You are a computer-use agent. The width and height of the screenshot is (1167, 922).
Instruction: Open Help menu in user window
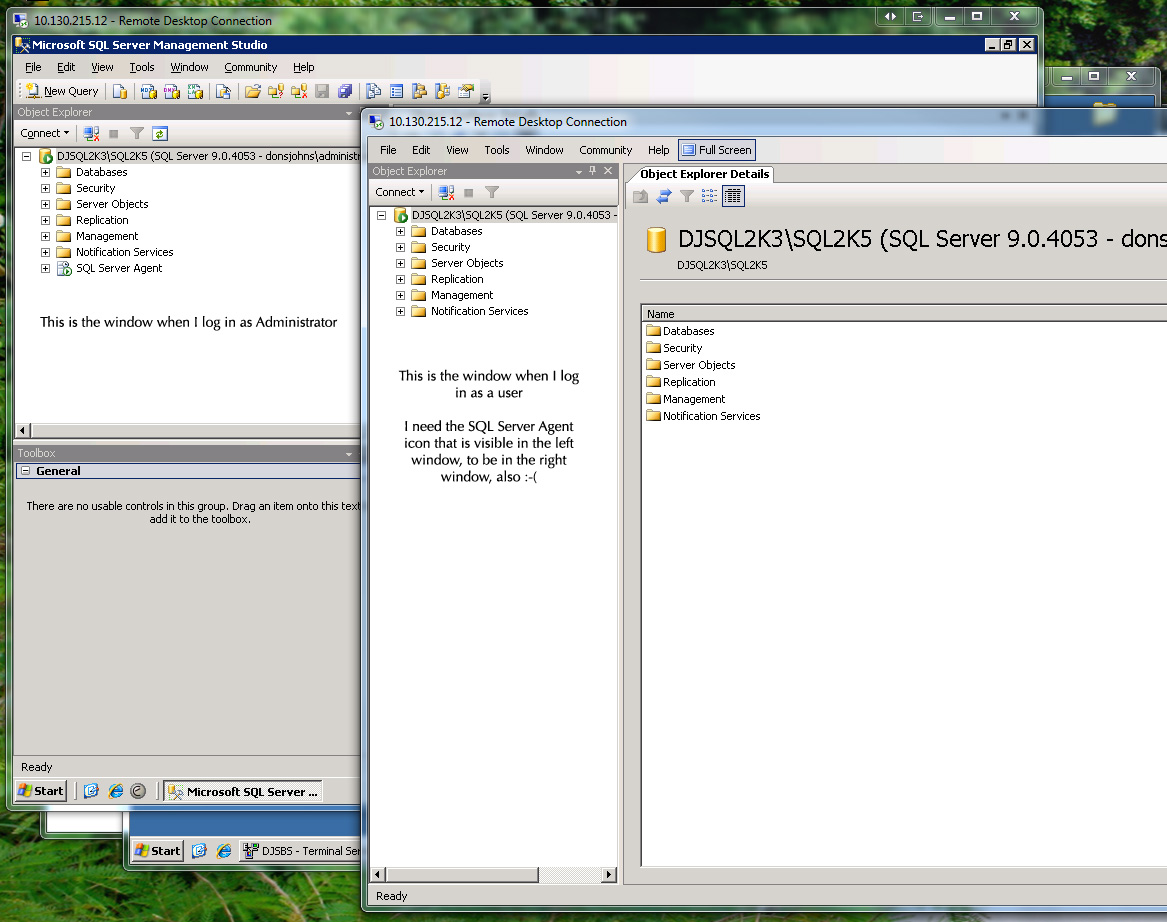658,150
